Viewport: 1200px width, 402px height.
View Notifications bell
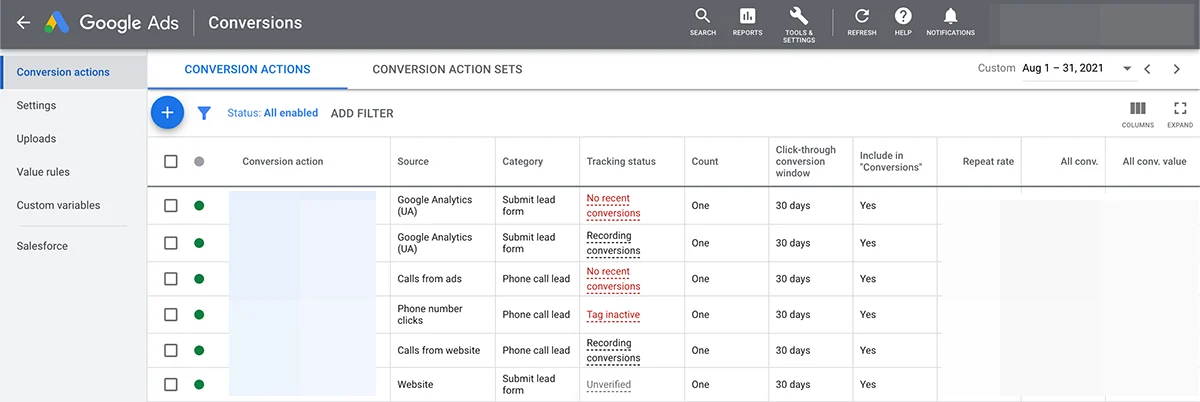950,21
